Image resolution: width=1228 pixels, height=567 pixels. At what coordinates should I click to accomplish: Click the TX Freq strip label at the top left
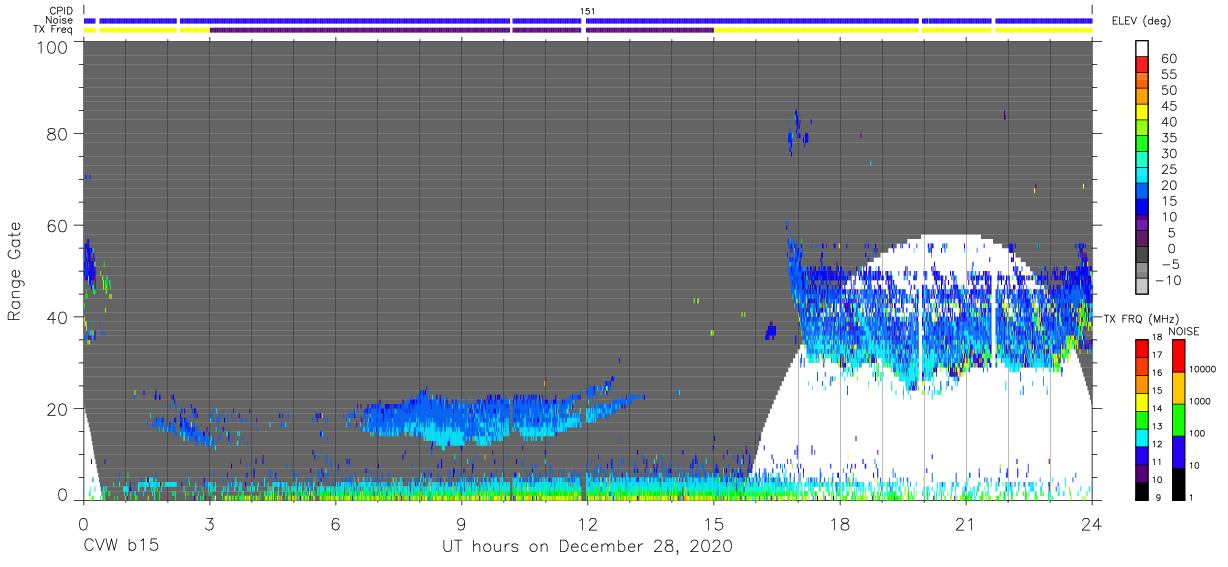tap(55, 29)
